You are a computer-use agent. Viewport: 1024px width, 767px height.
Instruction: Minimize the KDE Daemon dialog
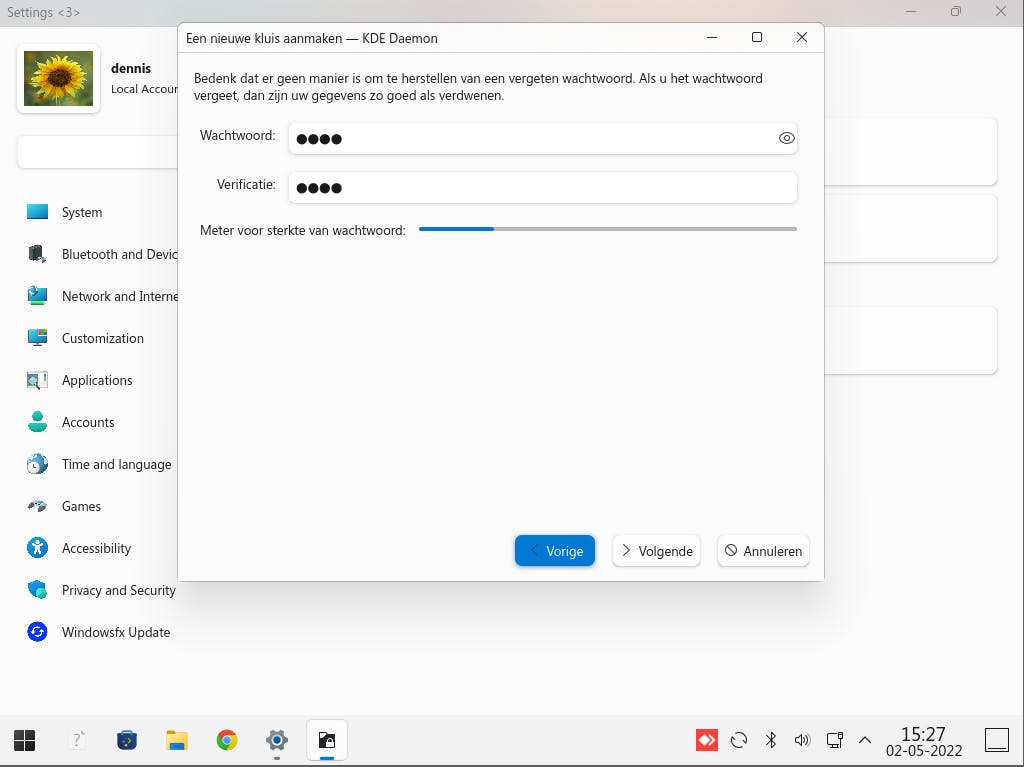pos(712,37)
